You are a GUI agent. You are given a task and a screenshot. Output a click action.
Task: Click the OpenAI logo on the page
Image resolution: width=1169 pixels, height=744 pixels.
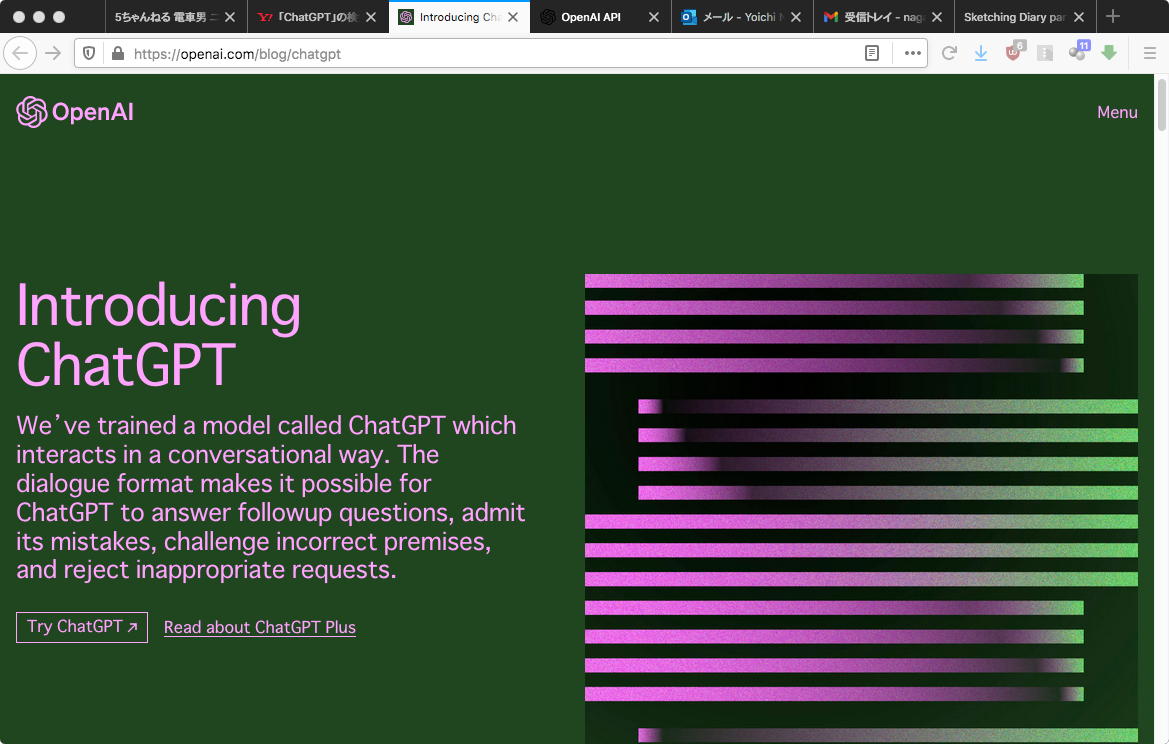(x=75, y=112)
